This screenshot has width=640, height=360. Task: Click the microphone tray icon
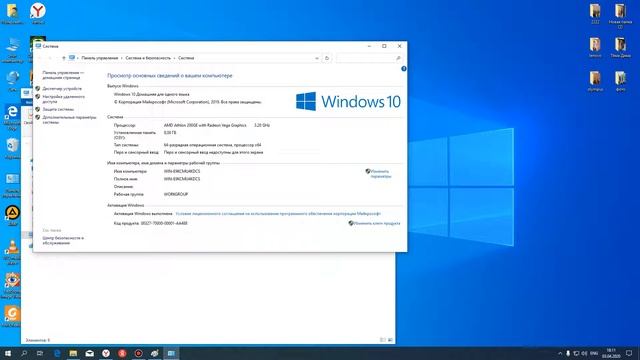pyautogui.click(x=568, y=353)
